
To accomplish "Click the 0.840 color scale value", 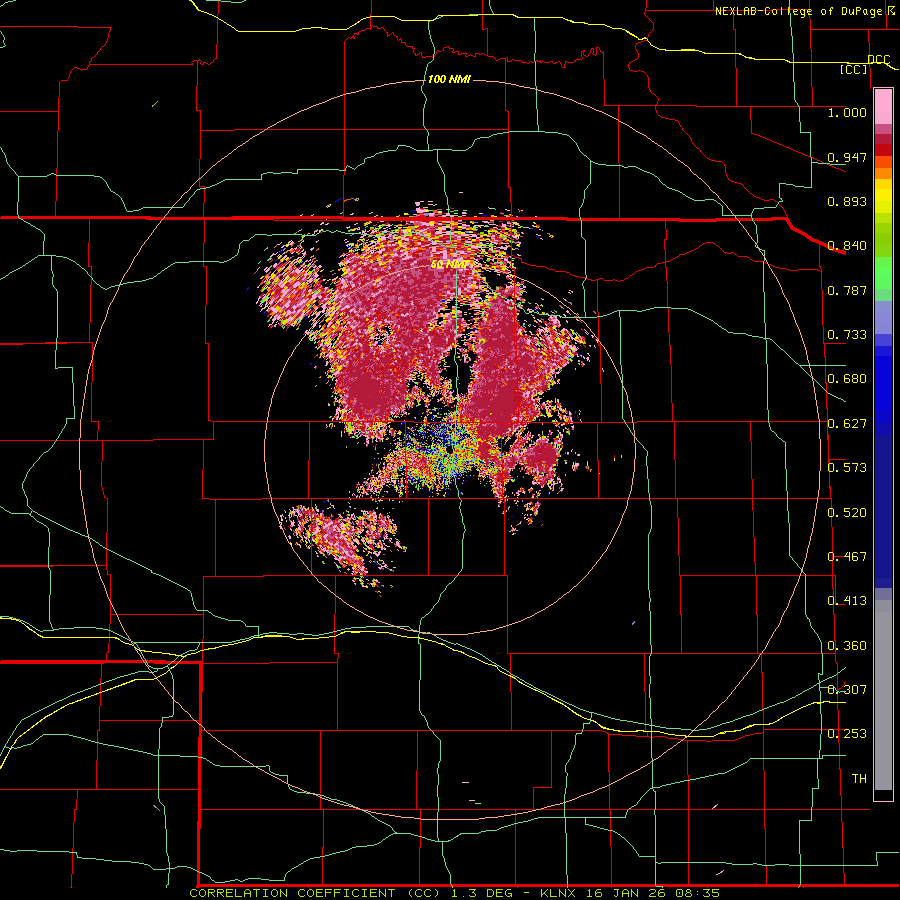I will (847, 246).
